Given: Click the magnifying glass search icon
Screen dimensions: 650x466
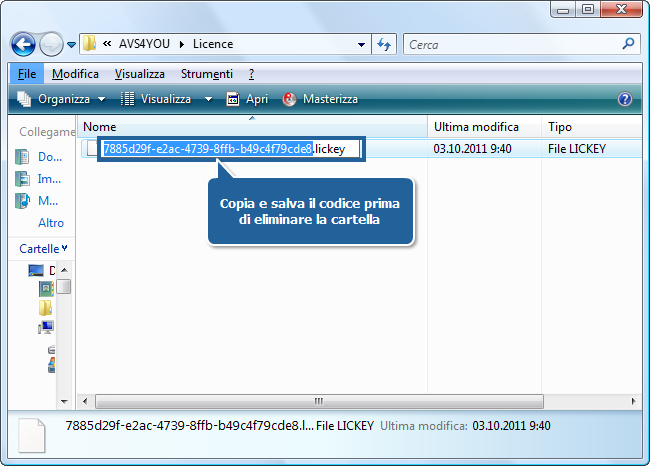Looking at the screenshot, I should (628, 44).
